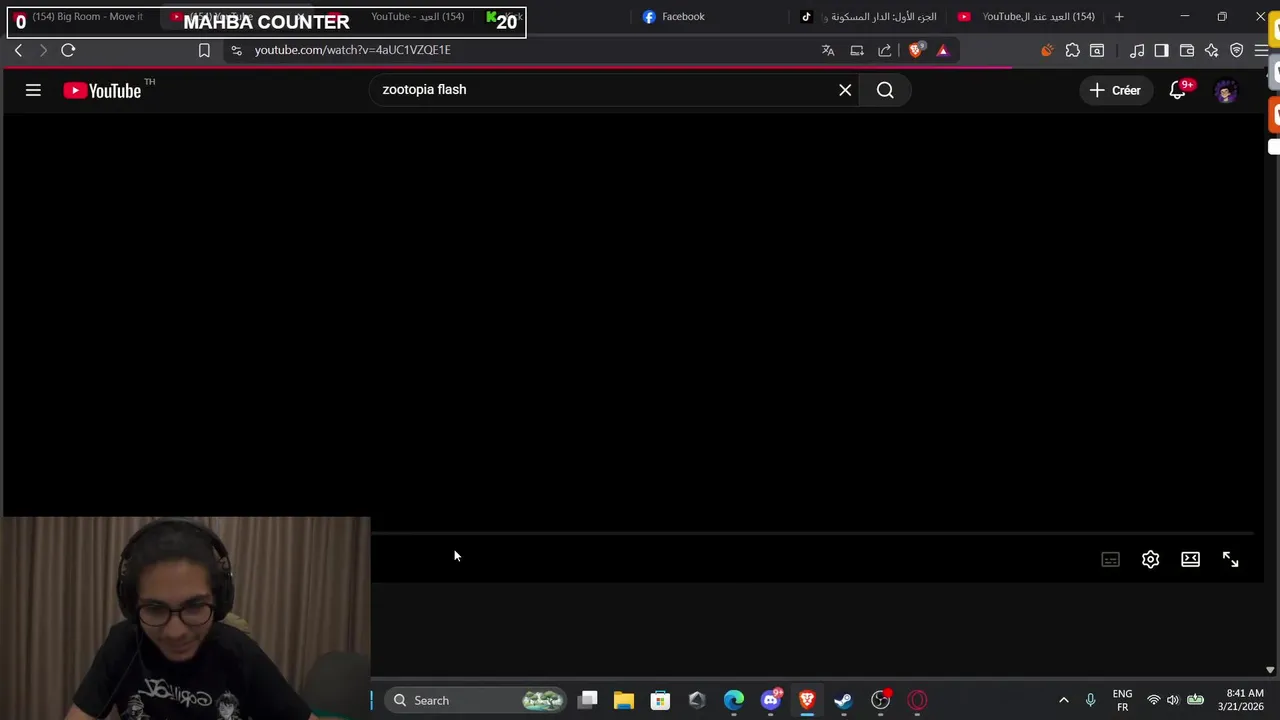Open the YouTube hamburger guide menu
Viewport: 1280px width, 720px height.
[33, 90]
